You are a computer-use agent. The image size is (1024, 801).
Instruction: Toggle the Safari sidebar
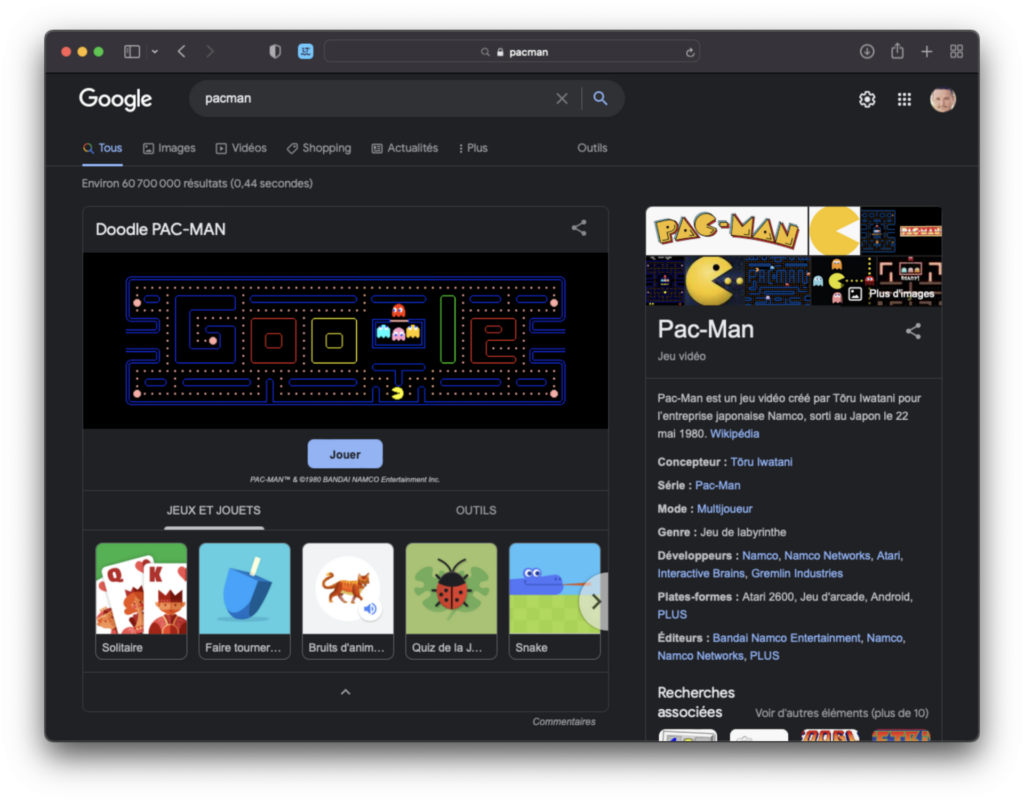132,52
